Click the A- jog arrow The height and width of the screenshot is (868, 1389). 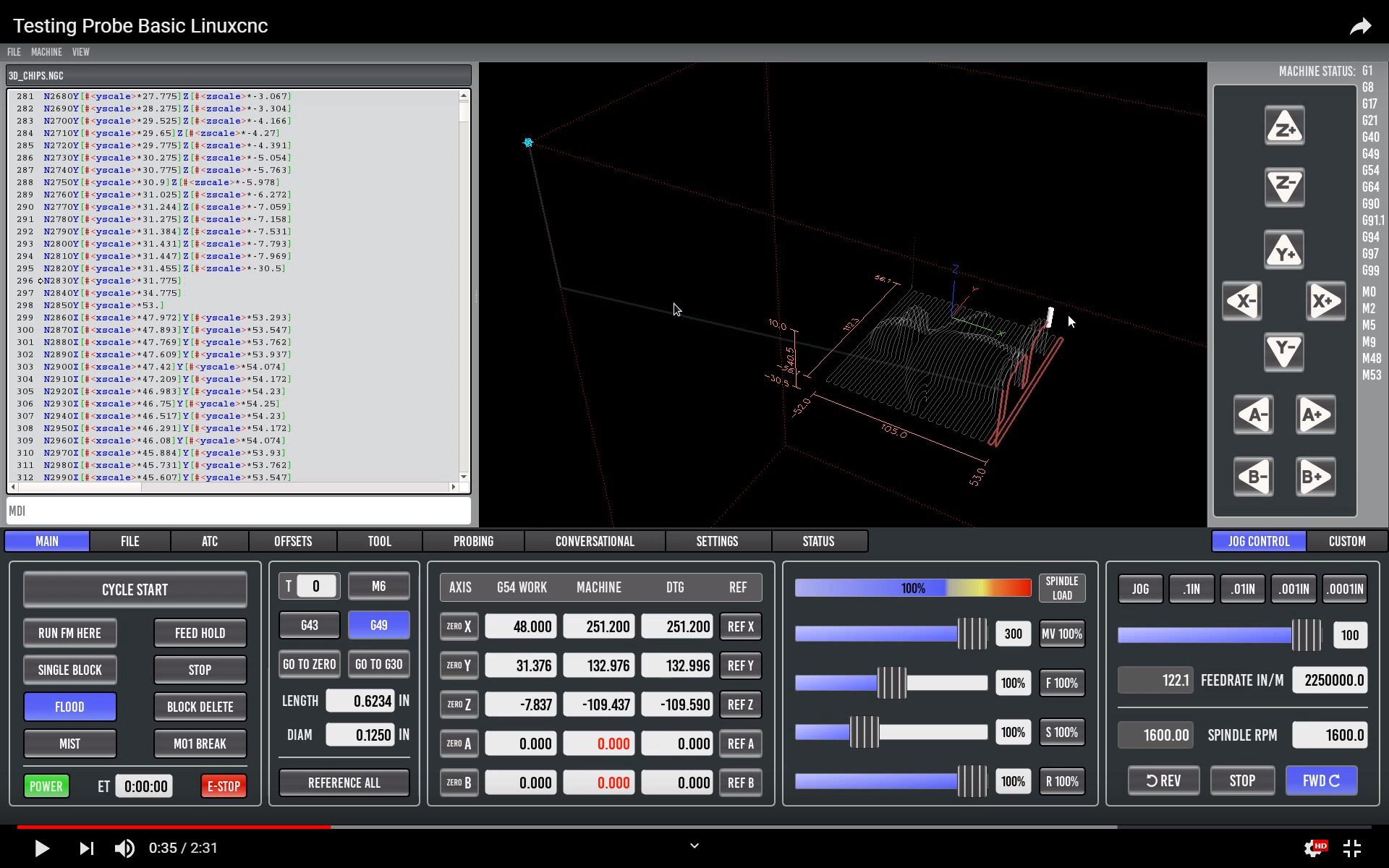point(1253,415)
